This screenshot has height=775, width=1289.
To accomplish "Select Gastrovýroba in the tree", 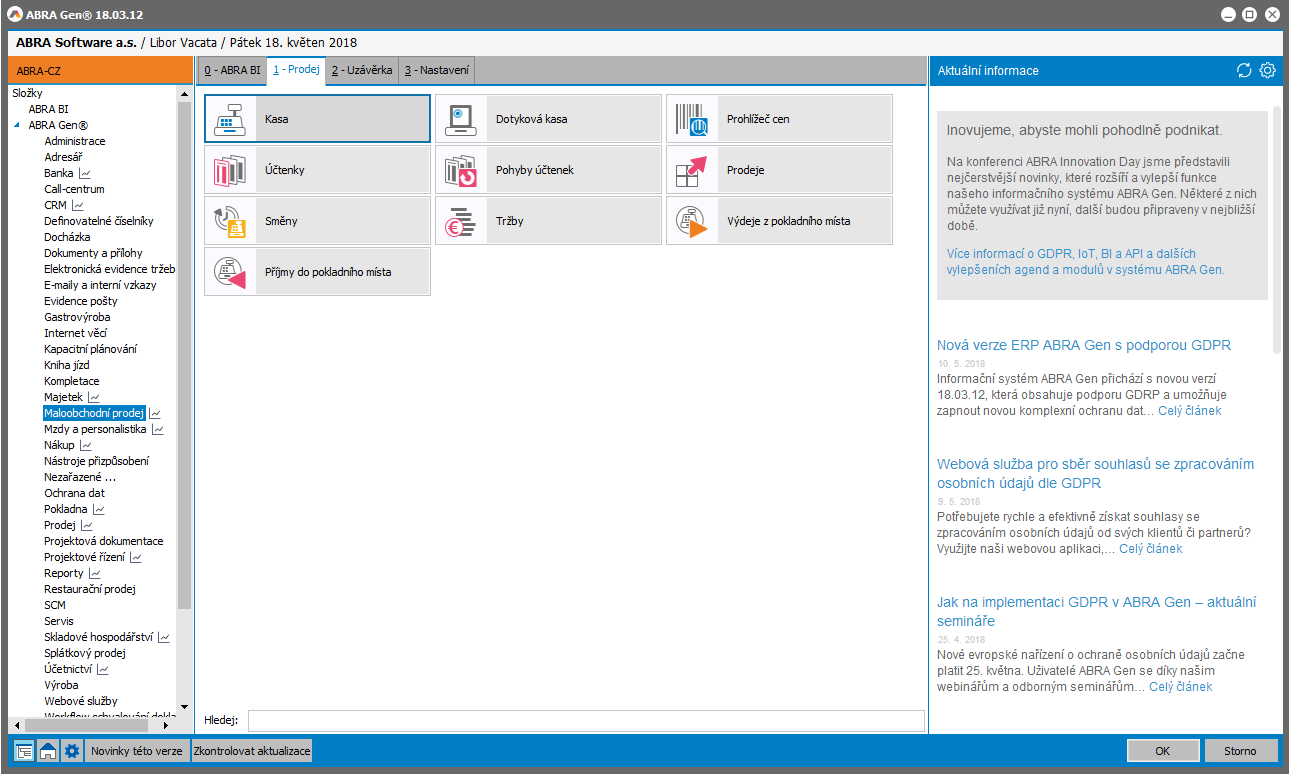I will [77, 317].
